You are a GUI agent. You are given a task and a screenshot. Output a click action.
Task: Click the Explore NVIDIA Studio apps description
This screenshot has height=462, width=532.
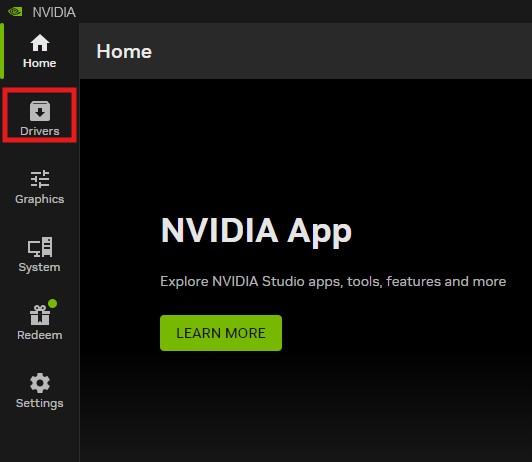point(333,282)
